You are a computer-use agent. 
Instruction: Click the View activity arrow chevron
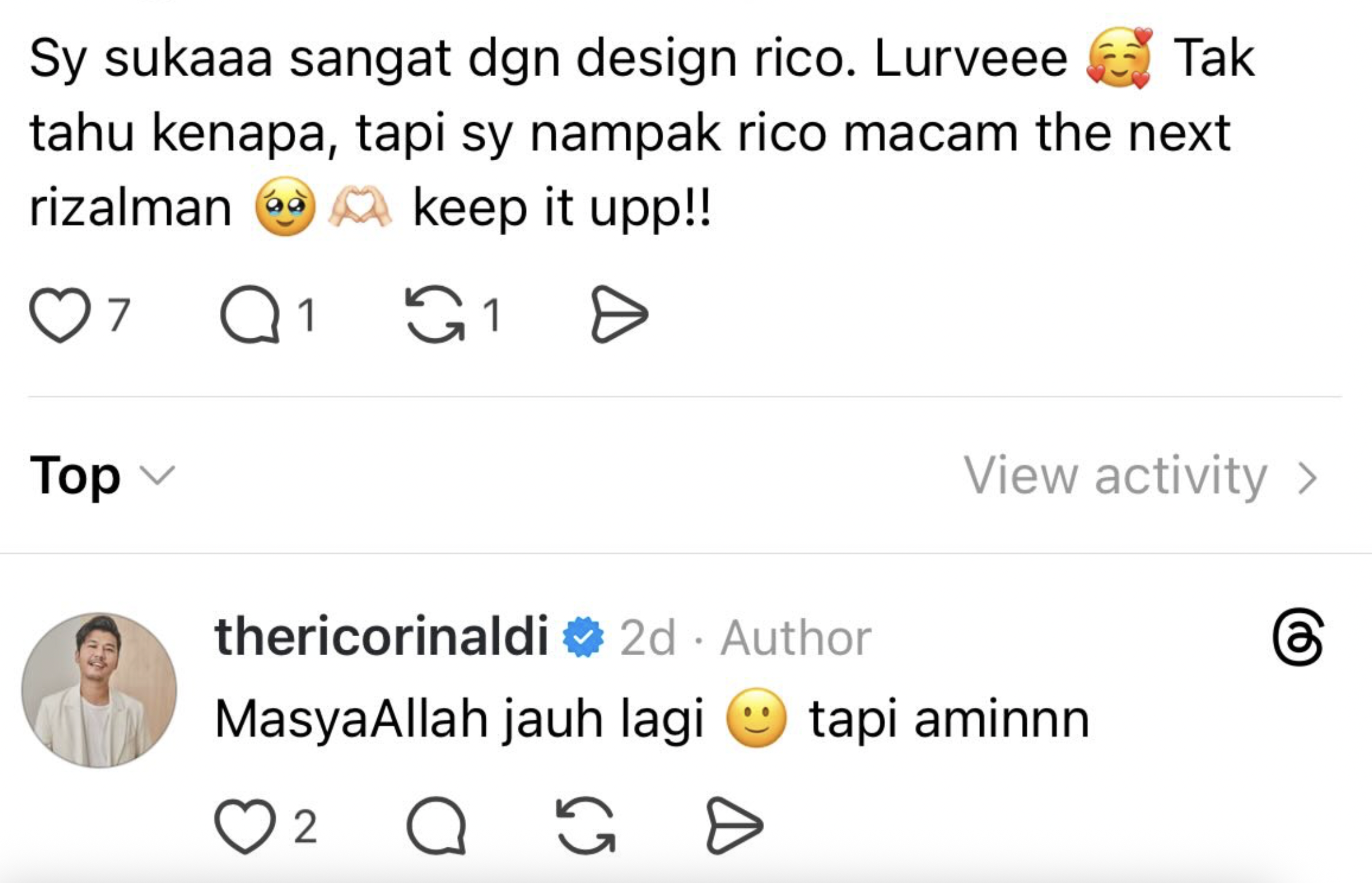(x=1307, y=478)
